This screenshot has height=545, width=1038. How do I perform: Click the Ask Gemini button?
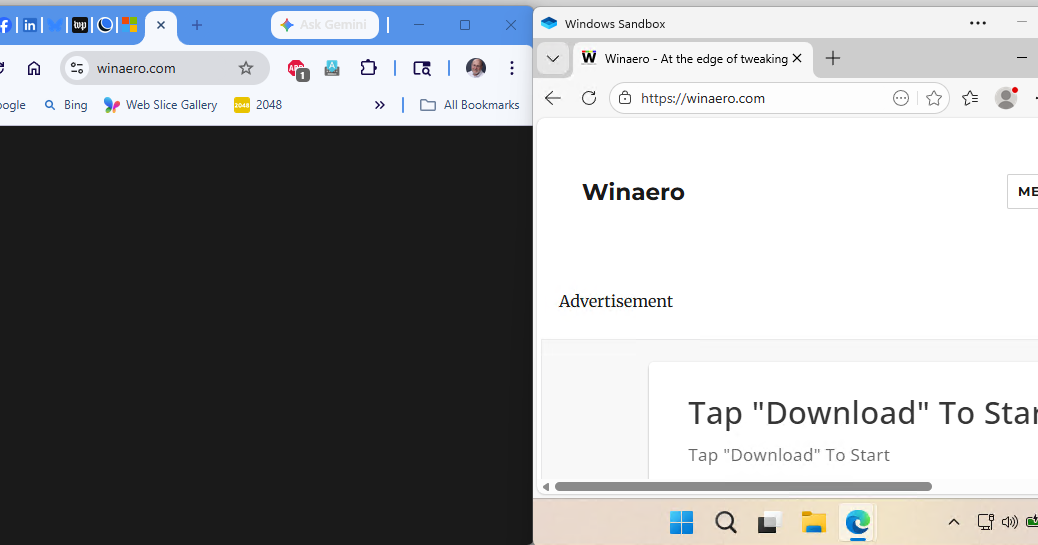[325, 25]
